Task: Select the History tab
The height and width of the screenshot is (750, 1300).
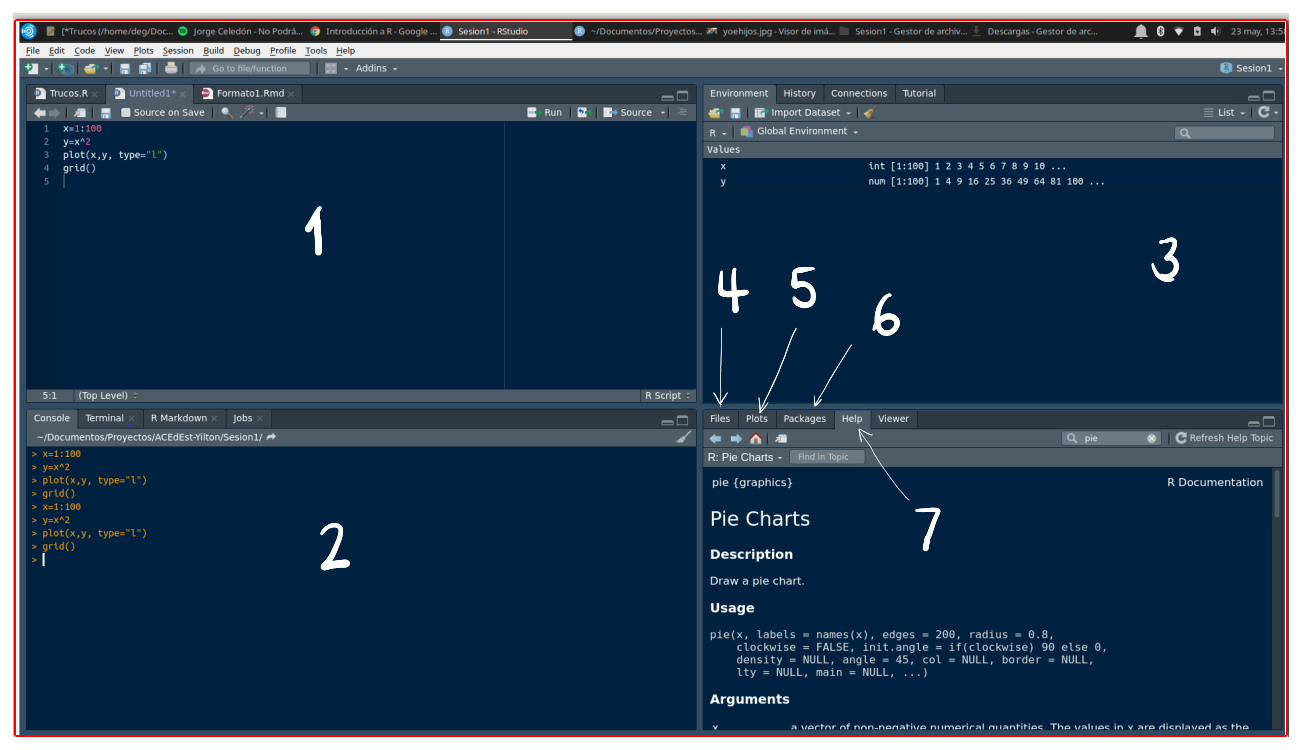Action: (799, 93)
